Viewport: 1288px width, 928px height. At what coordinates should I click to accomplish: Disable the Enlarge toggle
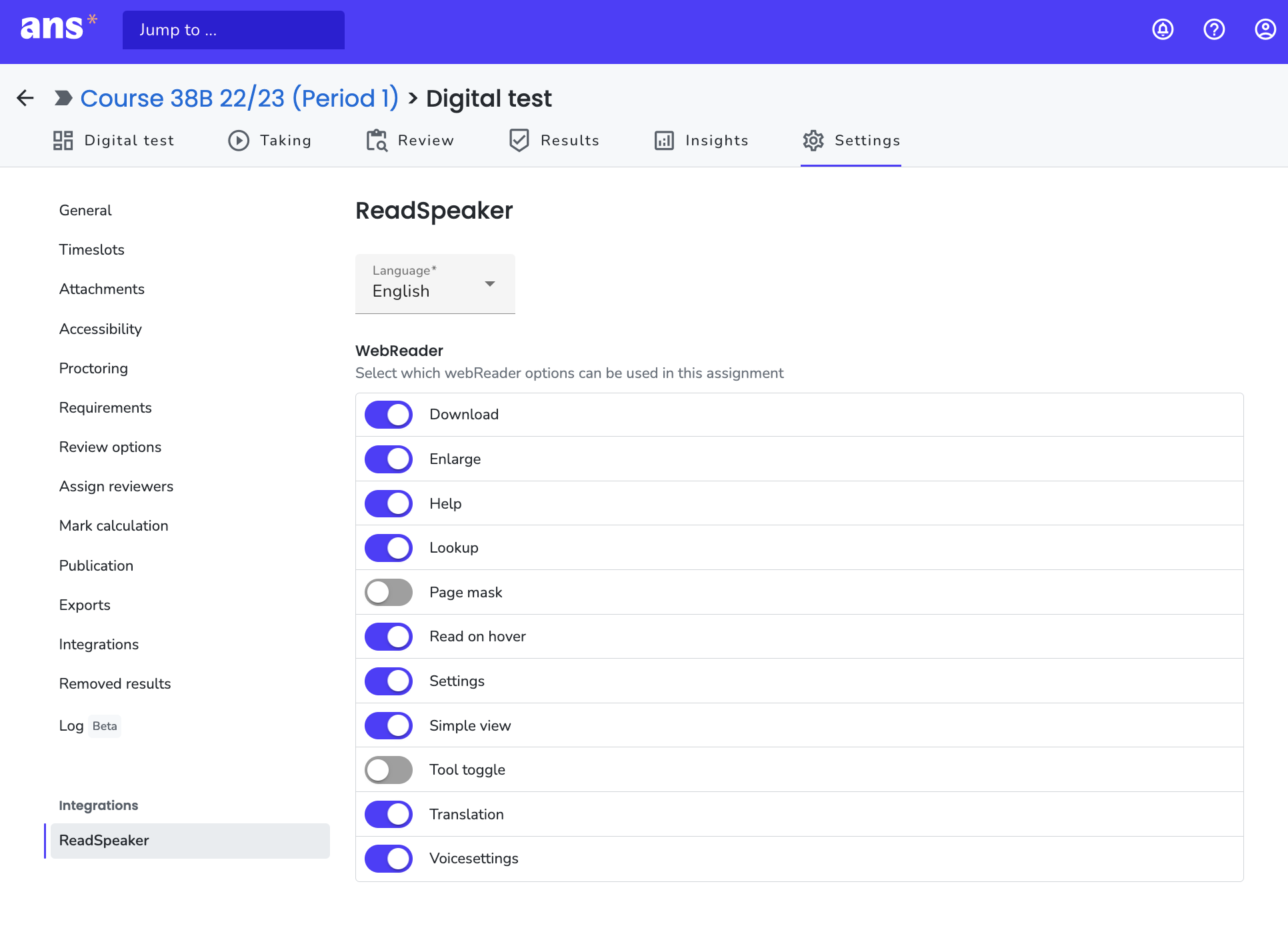tap(389, 459)
